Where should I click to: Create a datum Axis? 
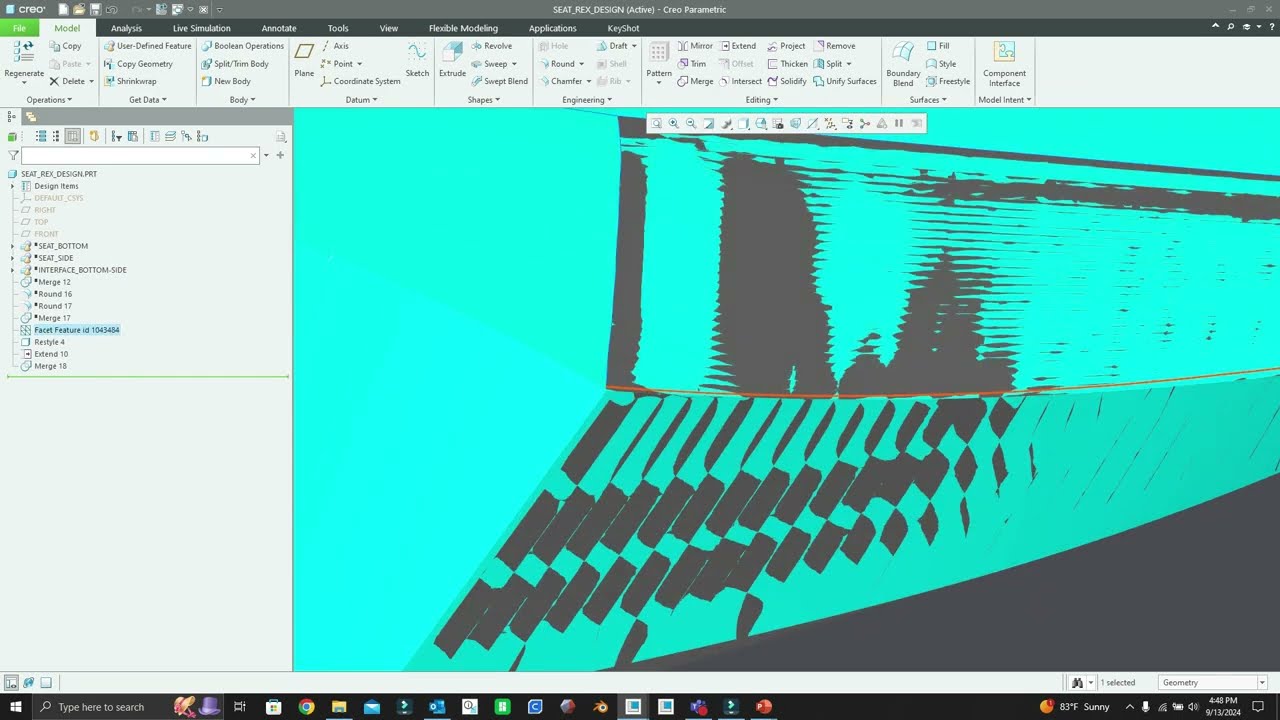(335, 46)
